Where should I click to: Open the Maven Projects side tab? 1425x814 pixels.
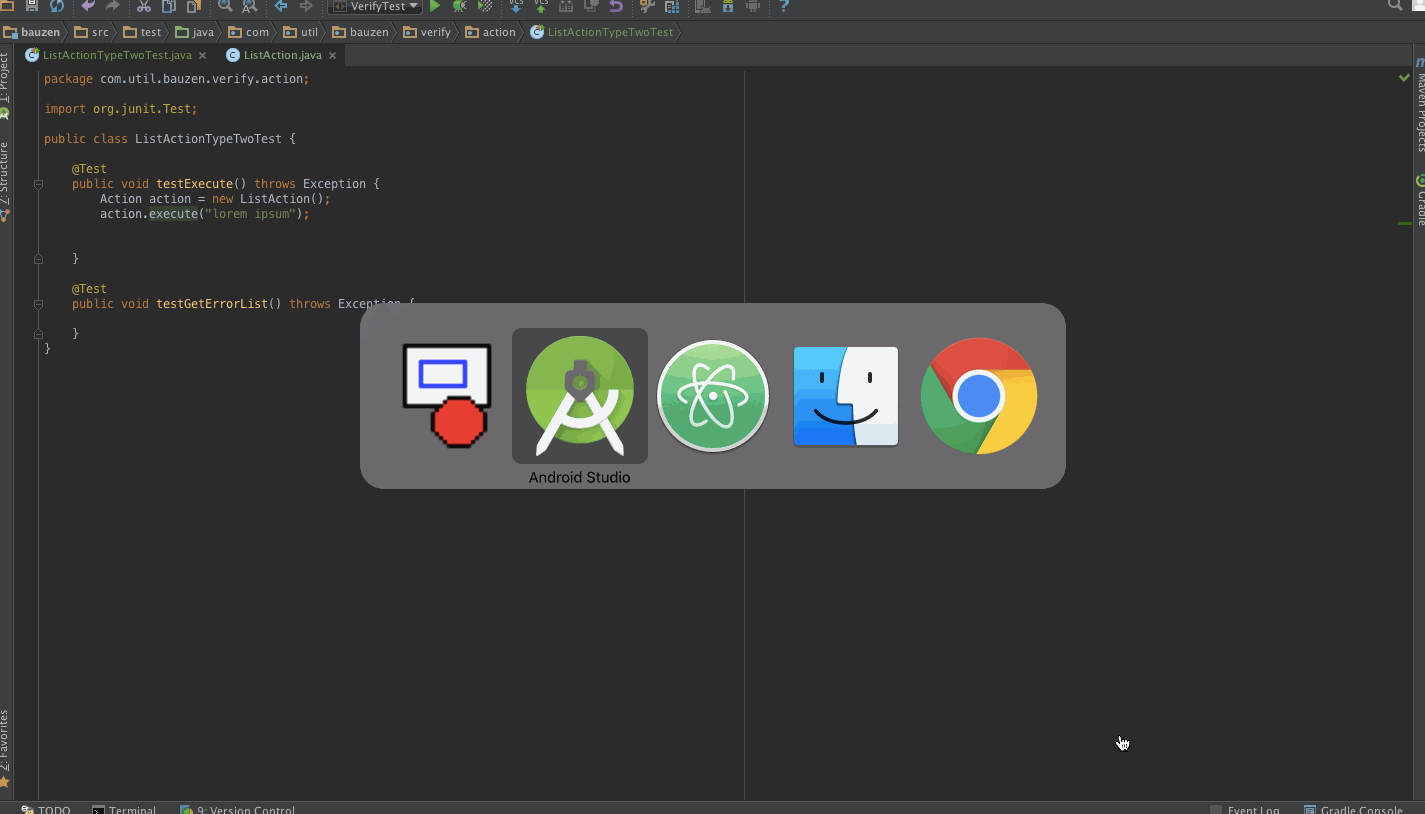tap(1419, 105)
